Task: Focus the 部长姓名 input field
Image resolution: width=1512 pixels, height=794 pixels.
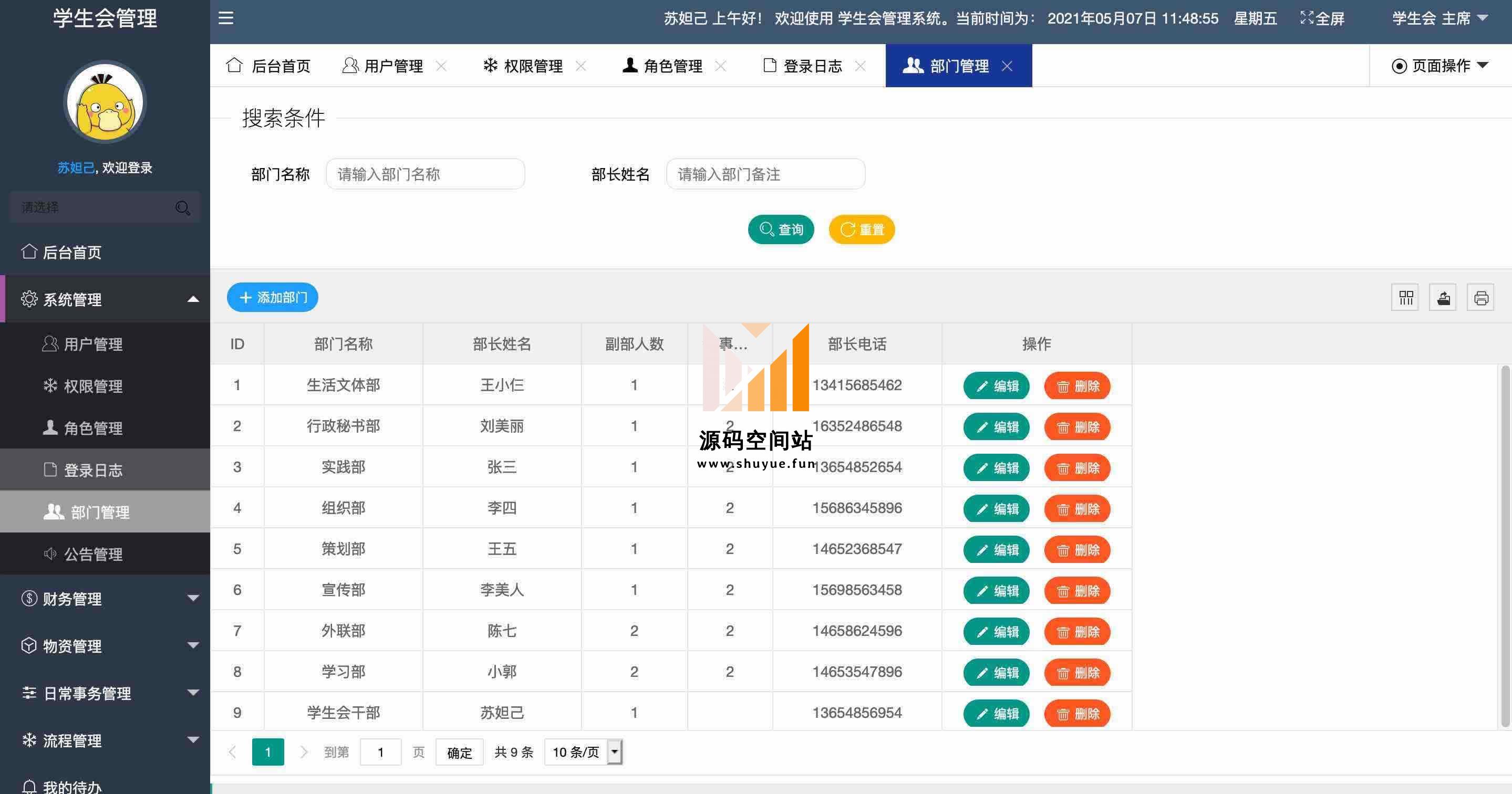Action: [765, 174]
